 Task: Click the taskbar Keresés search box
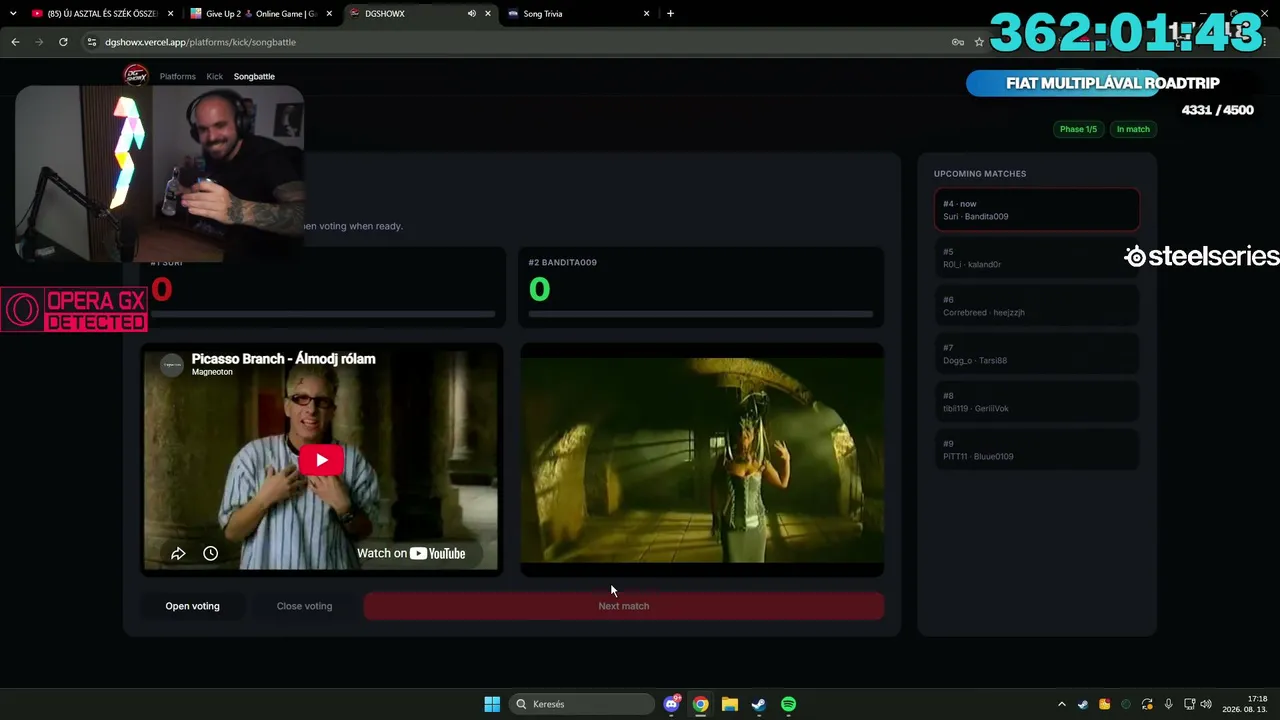pos(581,704)
